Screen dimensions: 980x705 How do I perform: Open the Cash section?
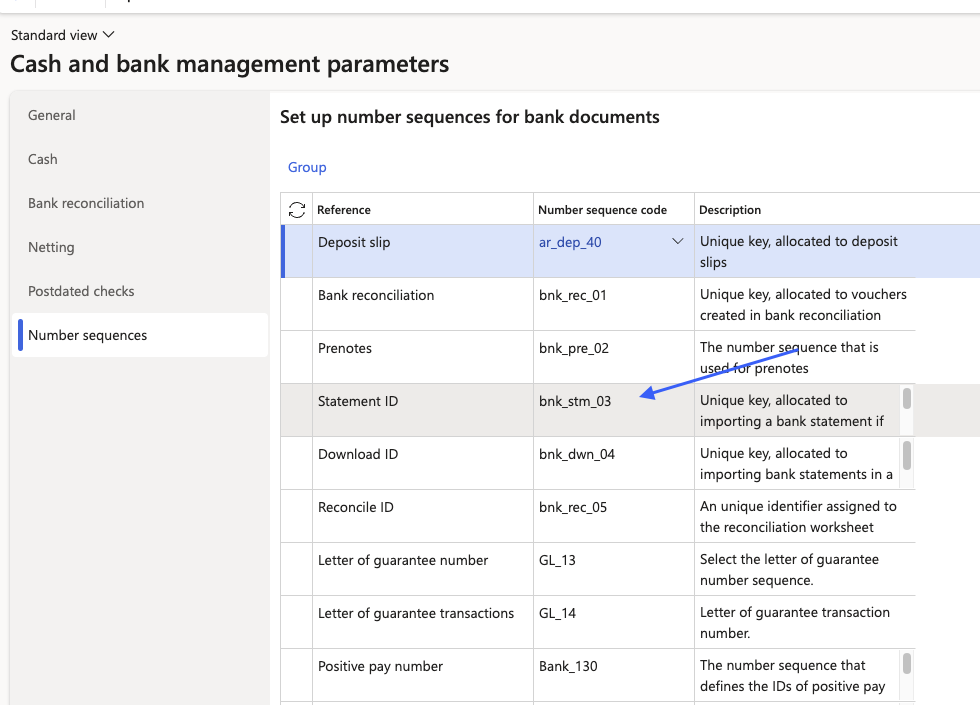click(42, 159)
